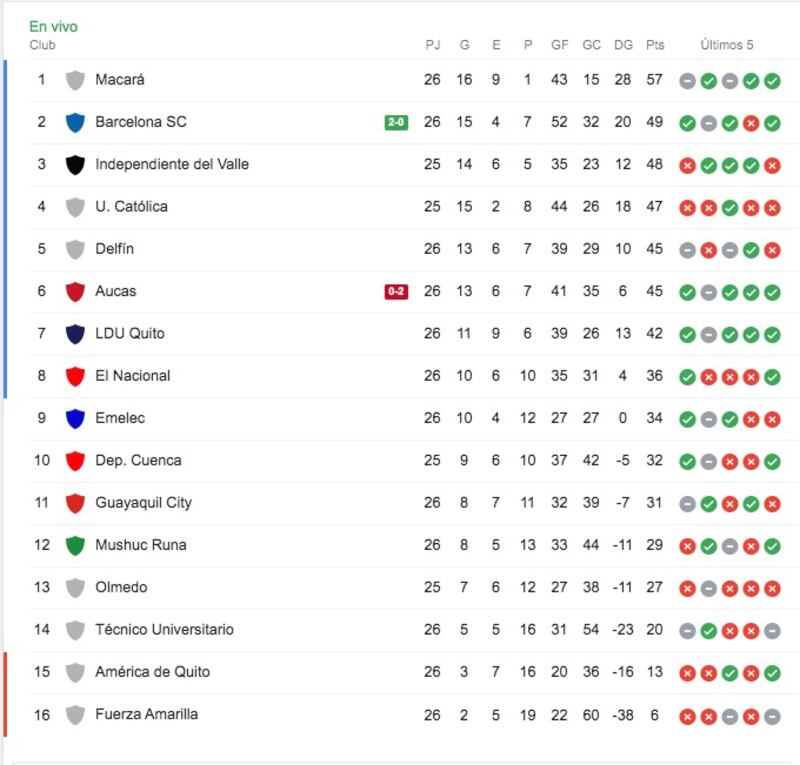Click the En vivo label

tap(54, 27)
